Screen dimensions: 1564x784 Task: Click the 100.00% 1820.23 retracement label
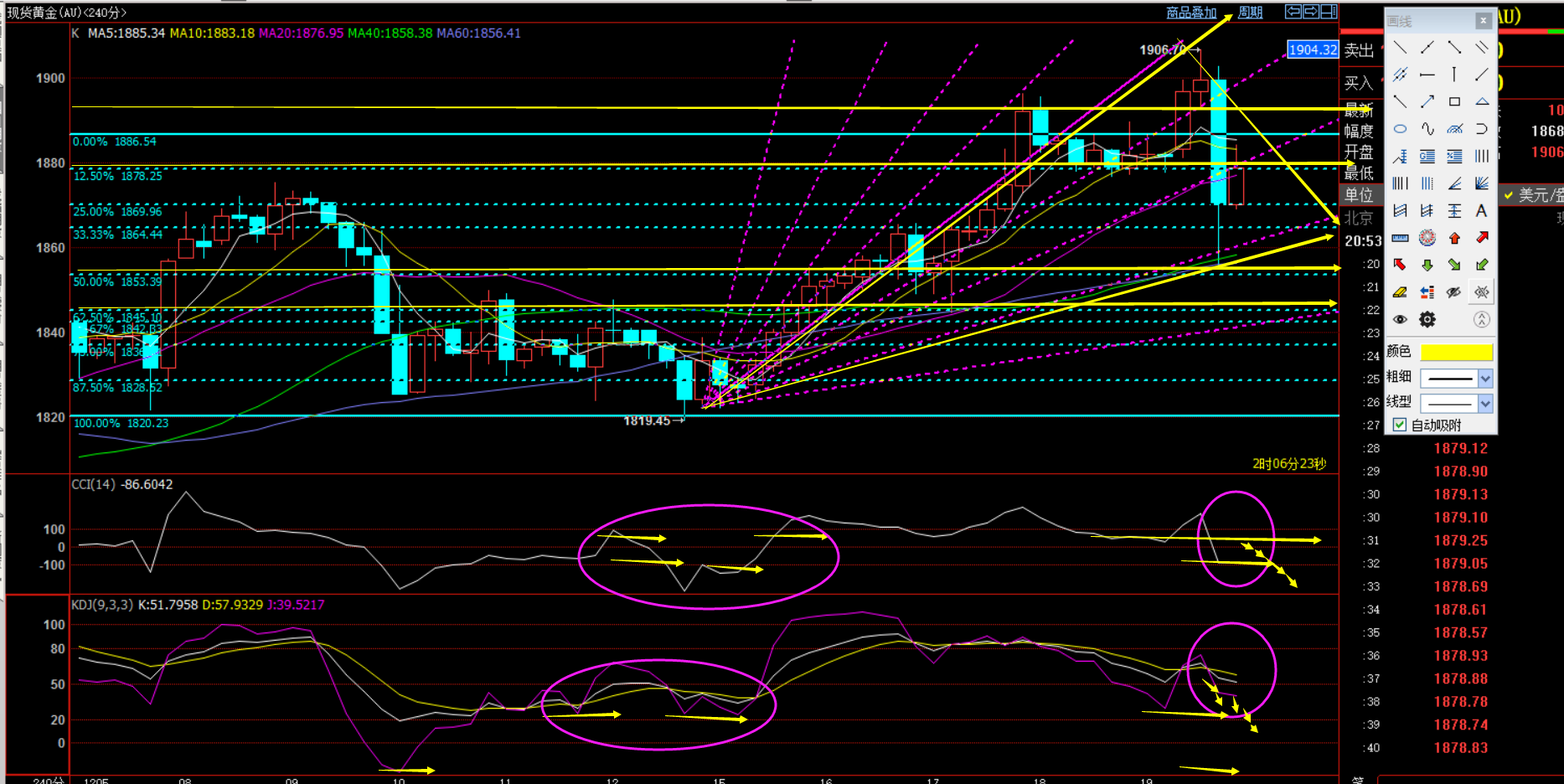tap(121, 423)
